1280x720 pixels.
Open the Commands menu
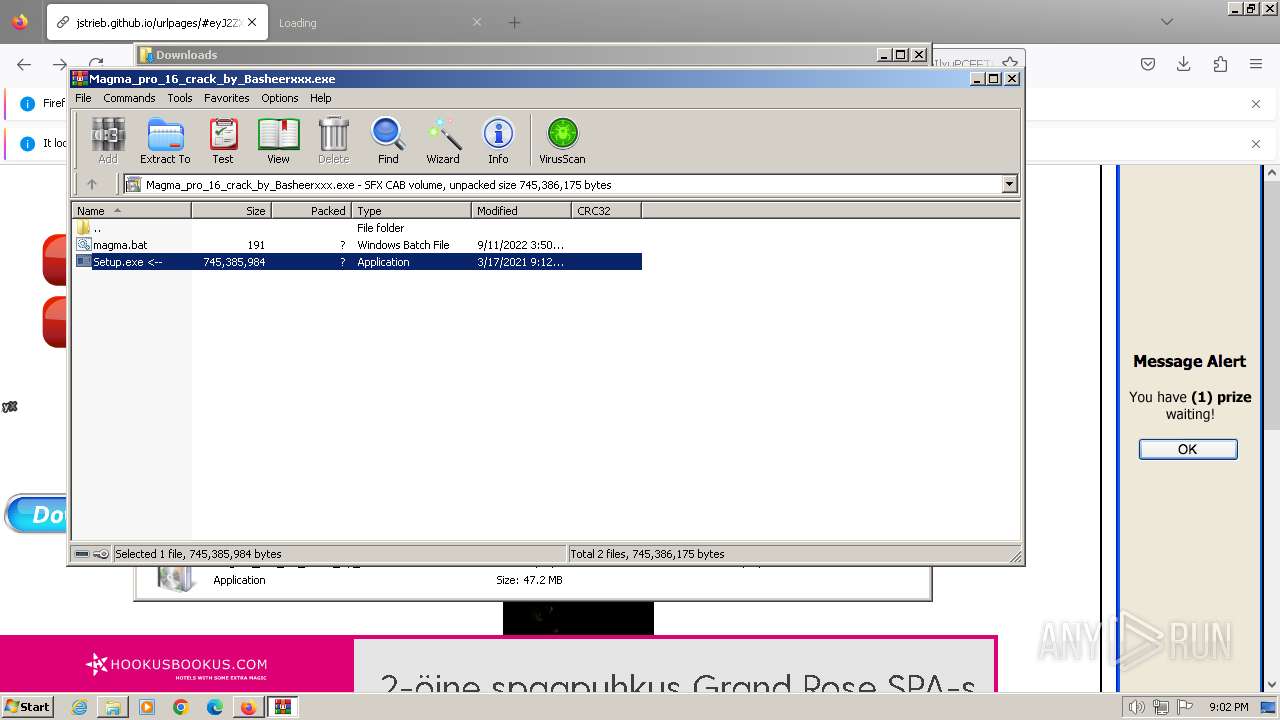point(129,98)
